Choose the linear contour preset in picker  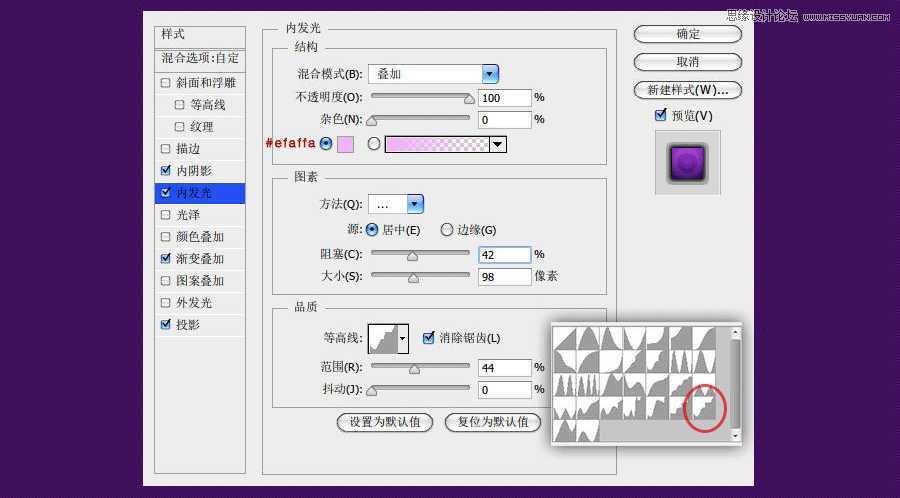566,340
